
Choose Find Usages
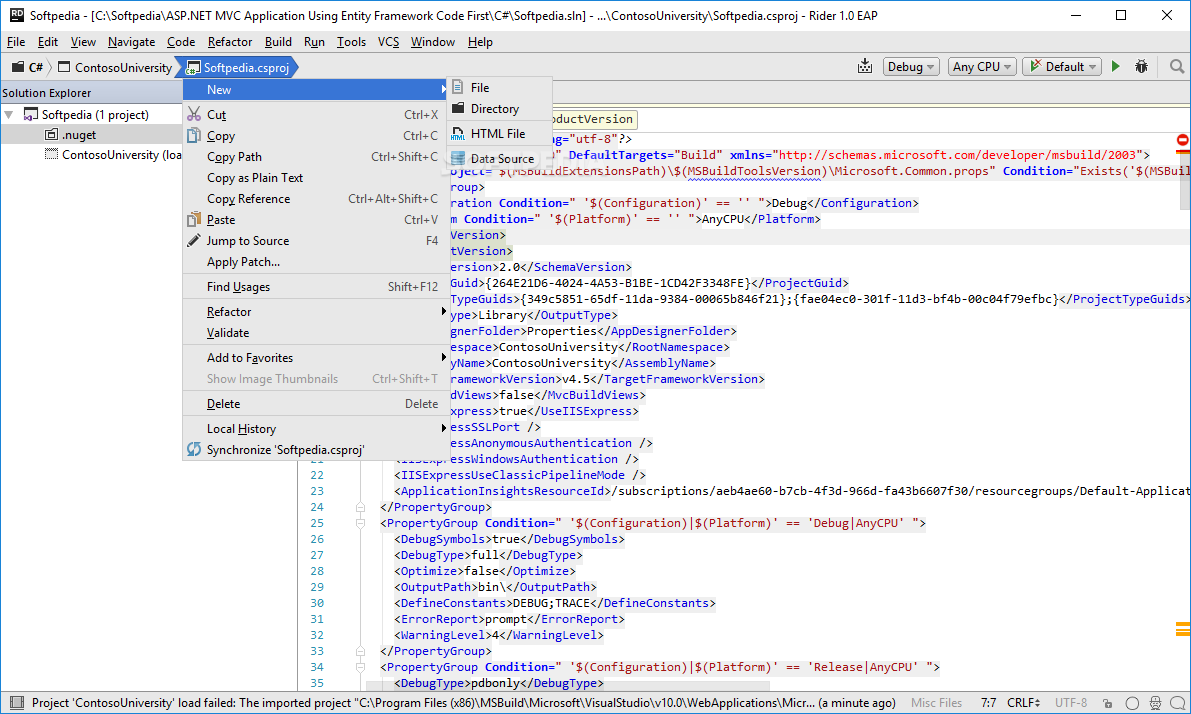(314, 287)
